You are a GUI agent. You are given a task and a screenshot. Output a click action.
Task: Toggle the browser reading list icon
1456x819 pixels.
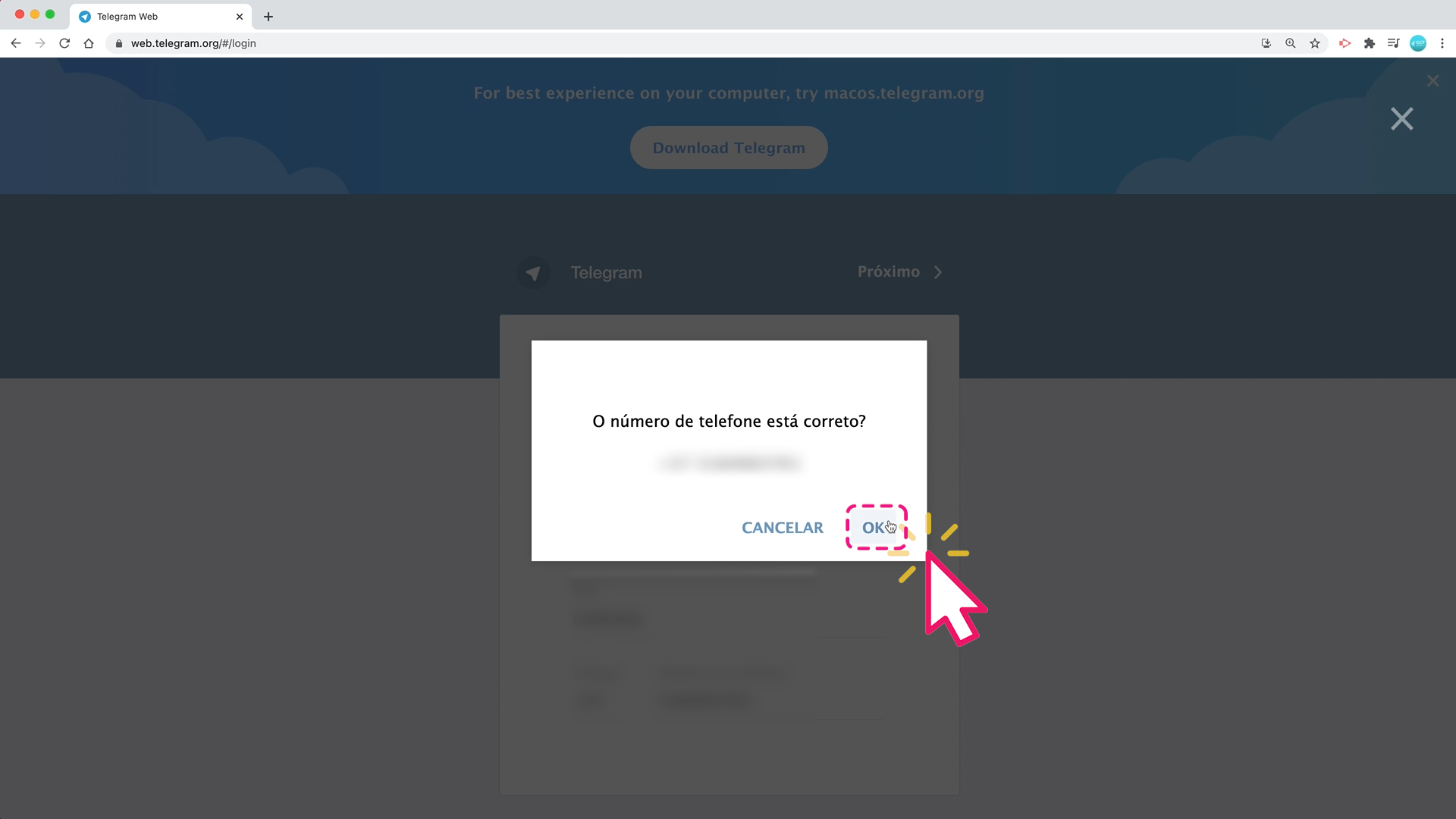[1394, 43]
